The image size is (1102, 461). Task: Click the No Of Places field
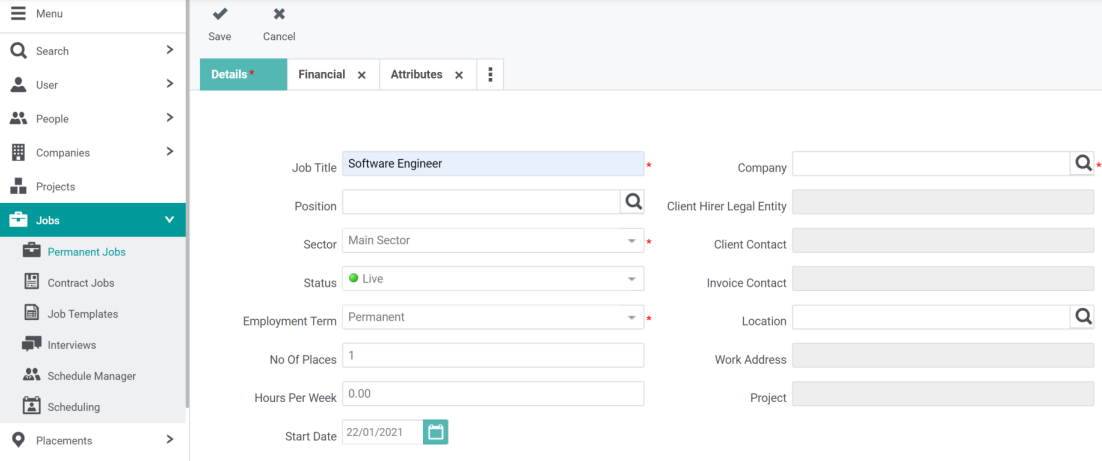coord(493,355)
